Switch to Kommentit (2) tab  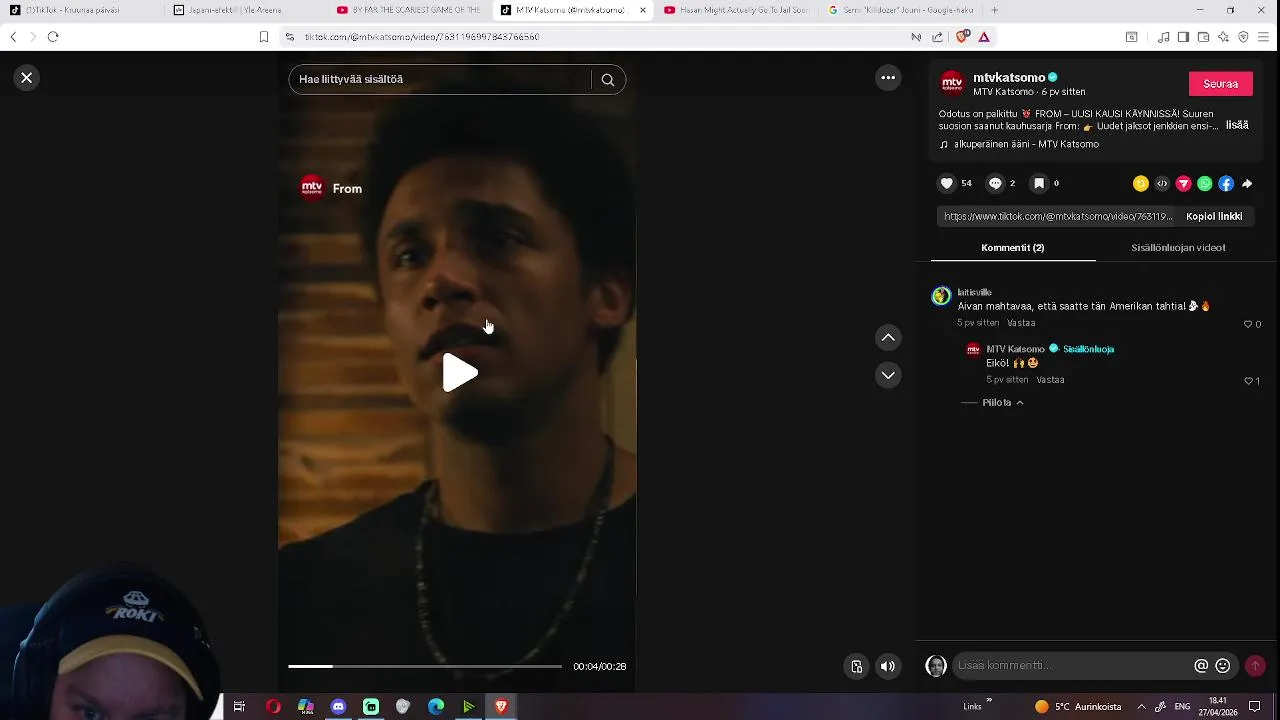click(x=1013, y=247)
